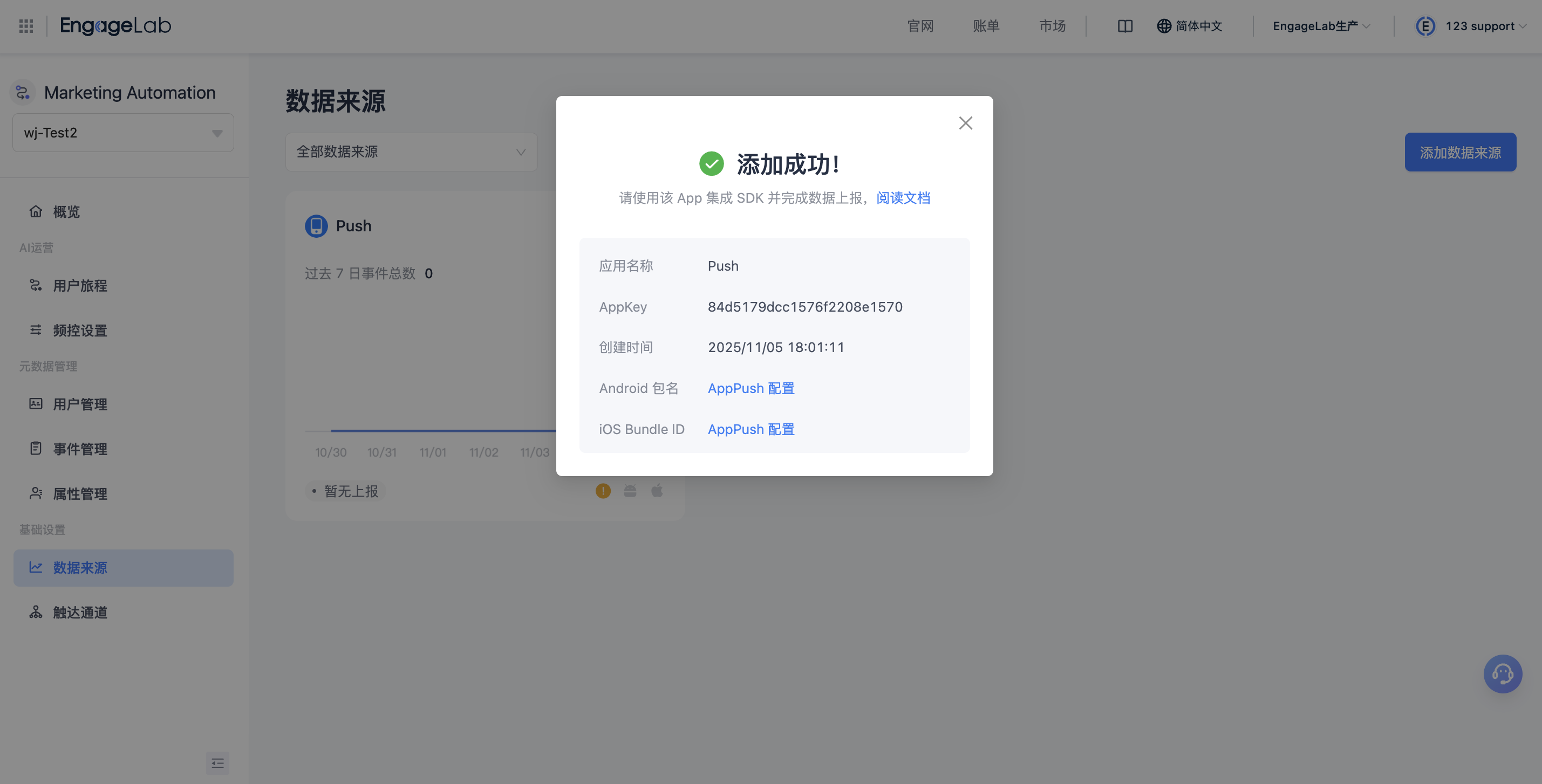The image size is (1542, 784).
Task: Click AppPush 配置 link for Android 包名
Action: (750, 389)
